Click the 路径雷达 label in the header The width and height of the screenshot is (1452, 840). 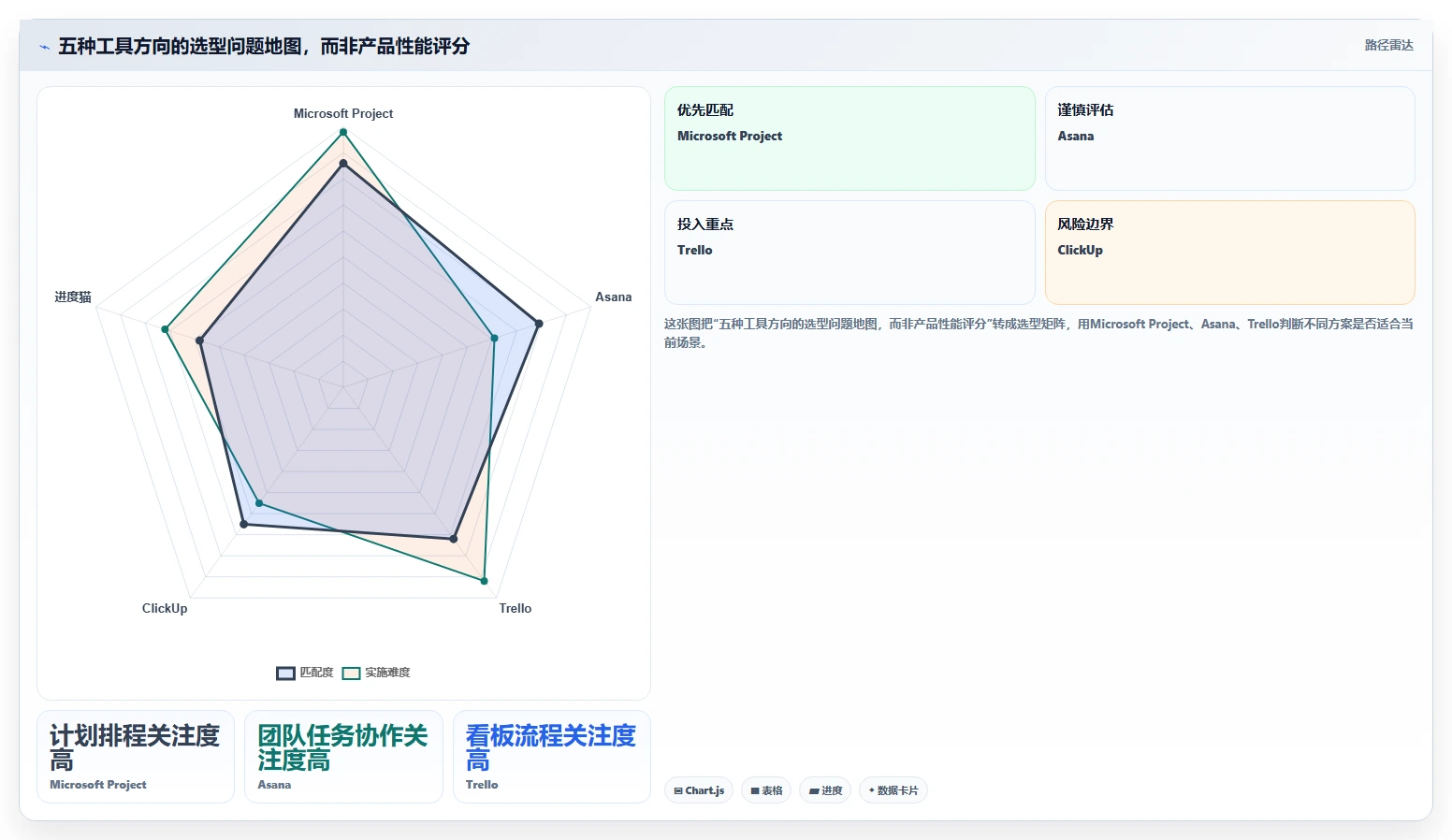pos(1389,45)
